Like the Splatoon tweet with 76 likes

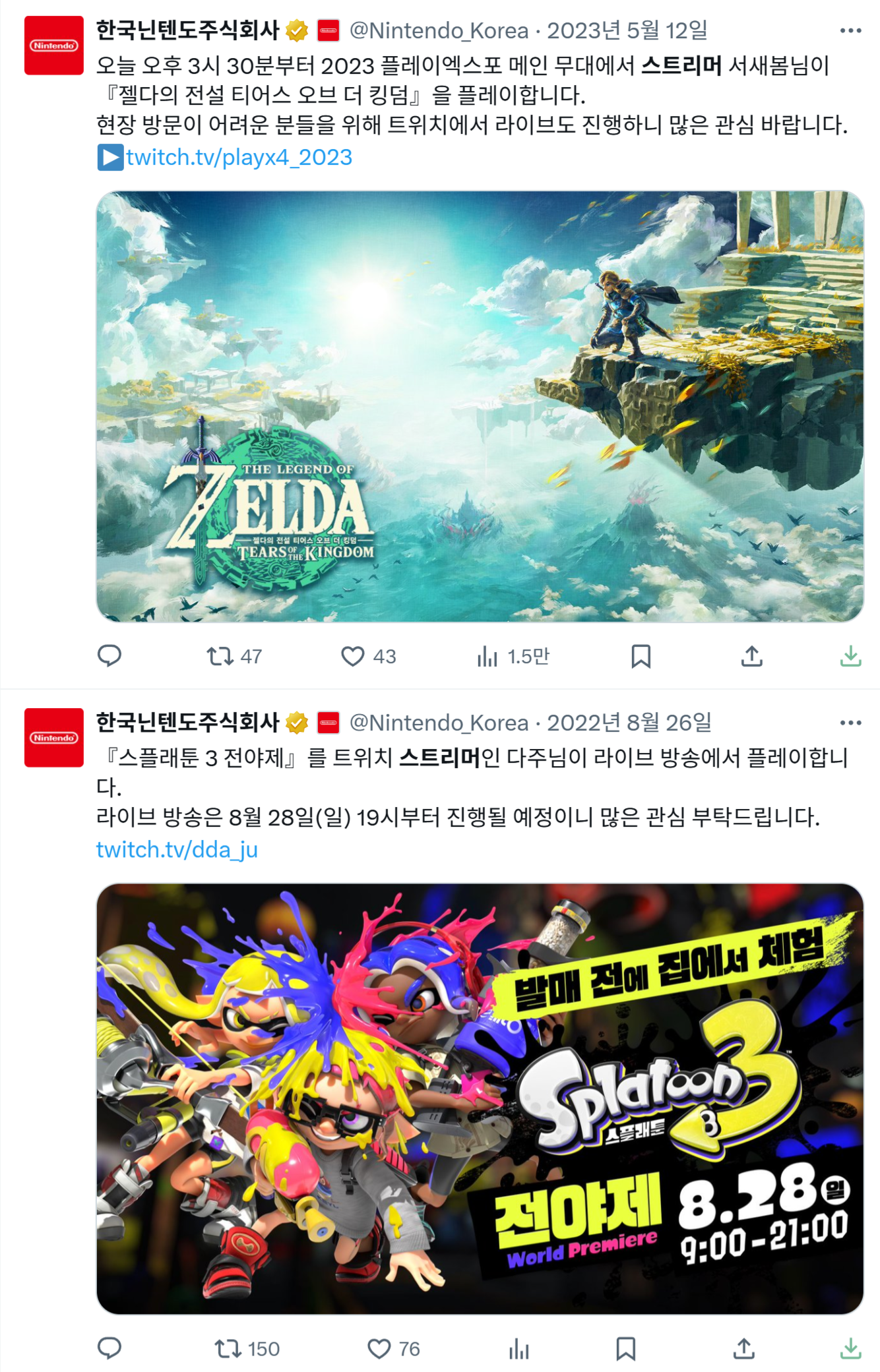[394, 1348]
